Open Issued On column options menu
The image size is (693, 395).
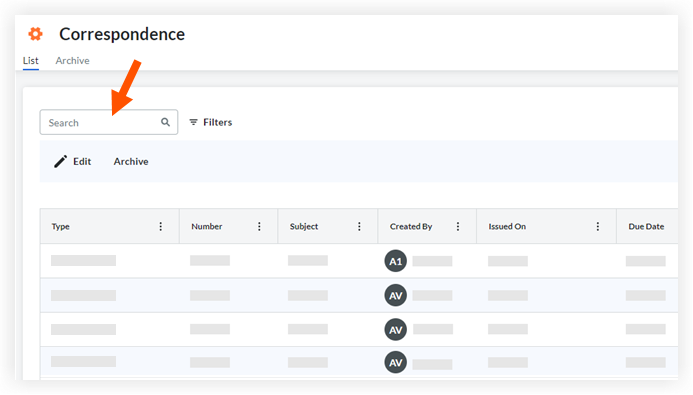598,227
